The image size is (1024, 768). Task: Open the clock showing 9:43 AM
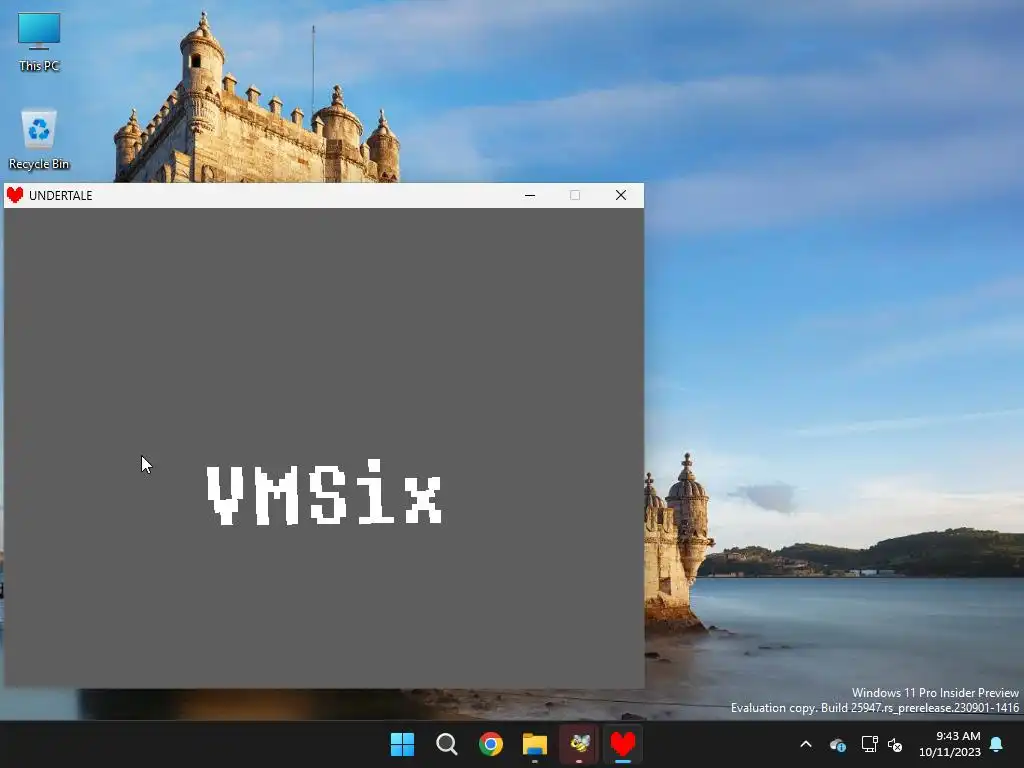(x=950, y=744)
